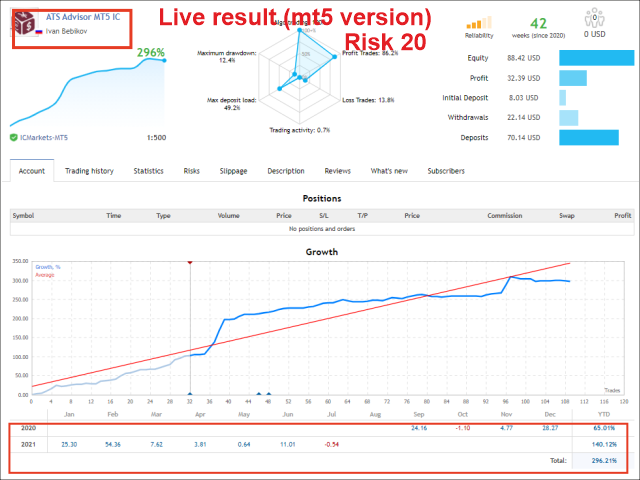
Task: Click the 2021 year row label
Action: click(x=28, y=444)
